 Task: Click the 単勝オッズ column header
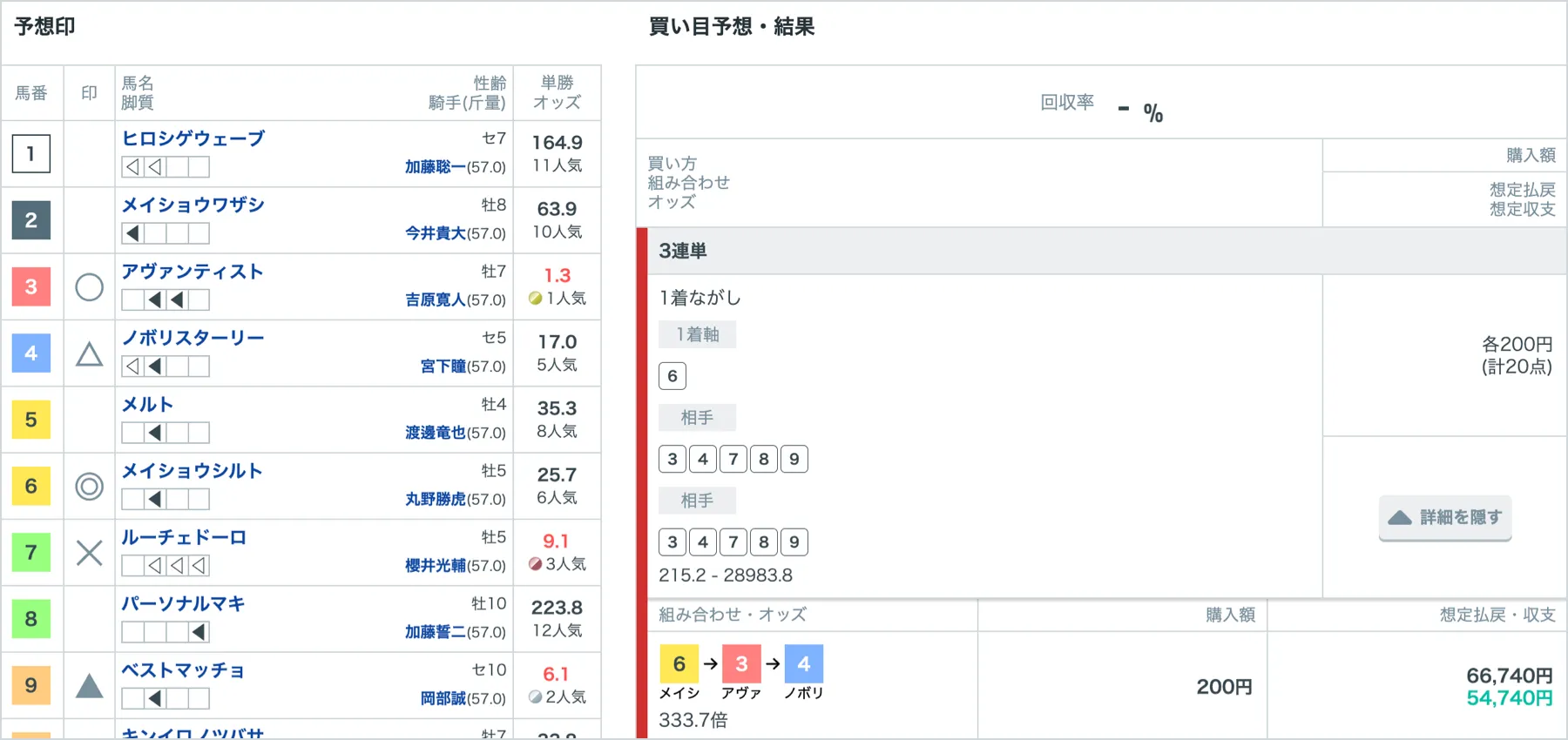pyautogui.click(x=557, y=92)
